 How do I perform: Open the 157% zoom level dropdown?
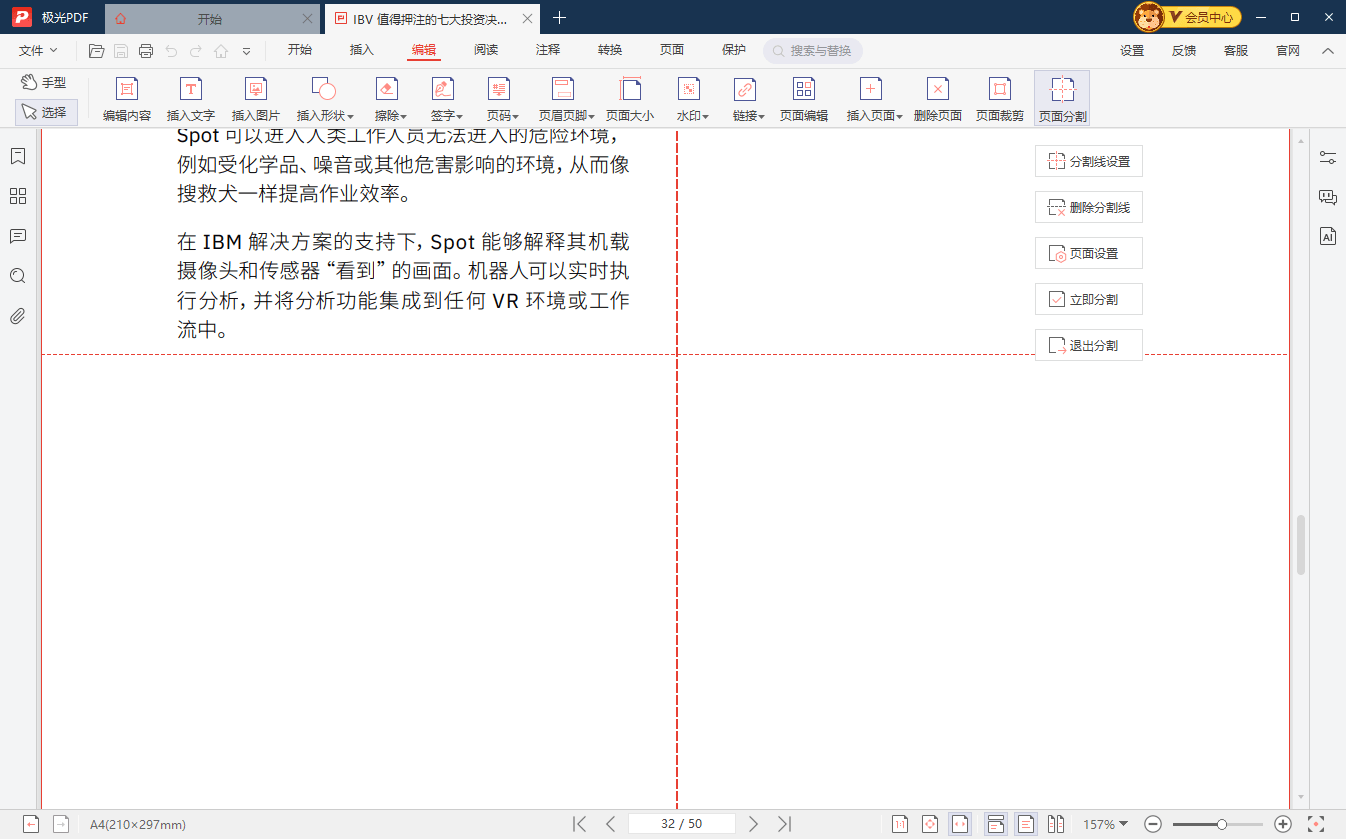pyautogui.click(x=1106, y=824)
